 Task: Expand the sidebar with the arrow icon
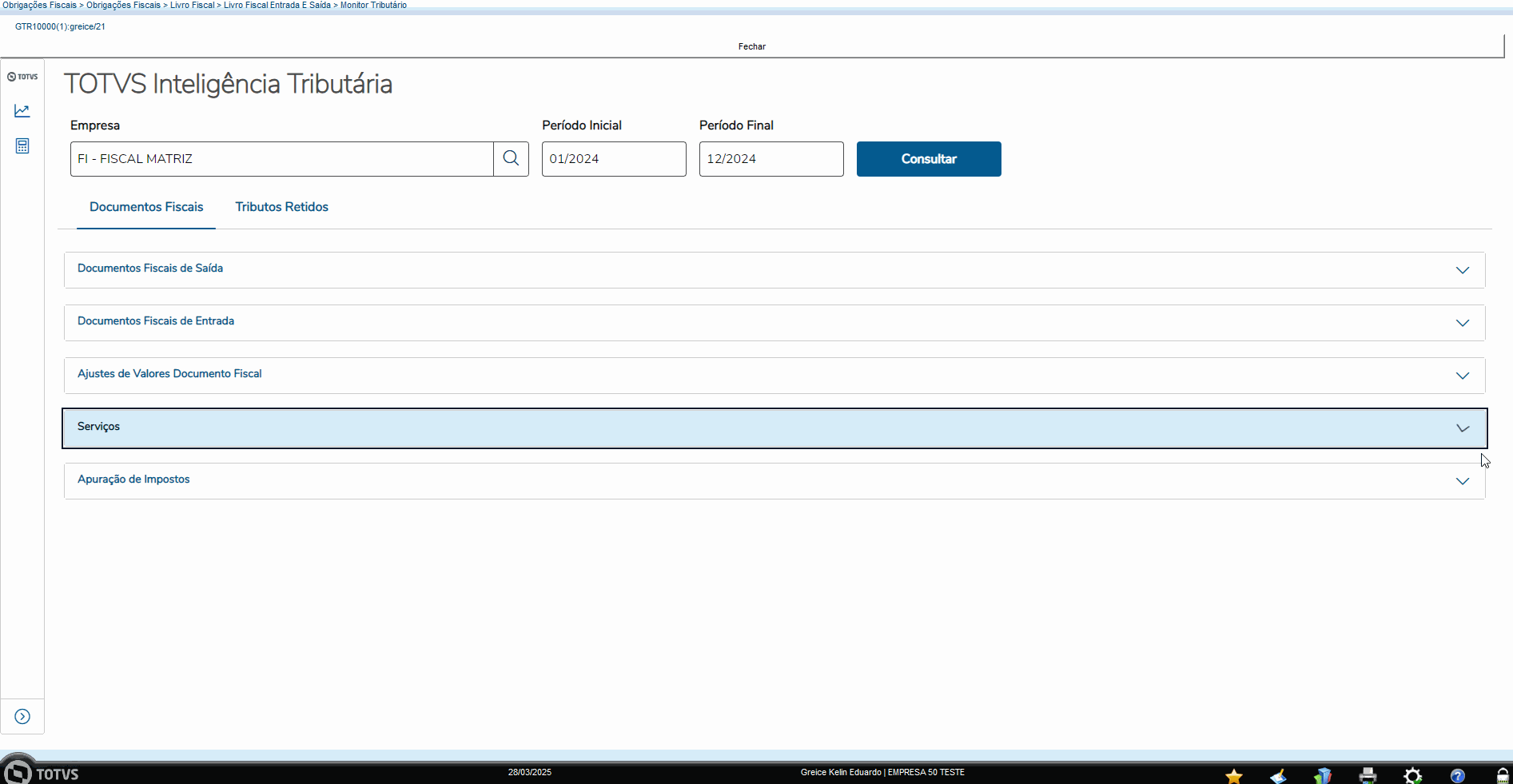22,716
